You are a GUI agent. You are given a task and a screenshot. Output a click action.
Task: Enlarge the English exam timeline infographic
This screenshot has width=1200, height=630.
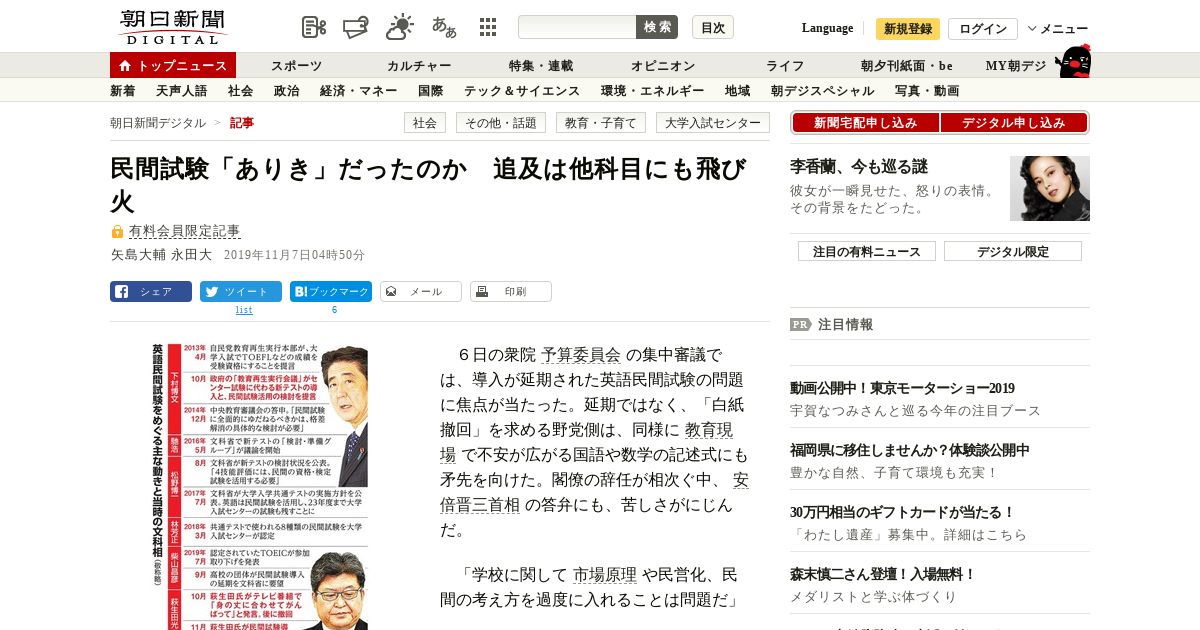click(x=259, y=487)
